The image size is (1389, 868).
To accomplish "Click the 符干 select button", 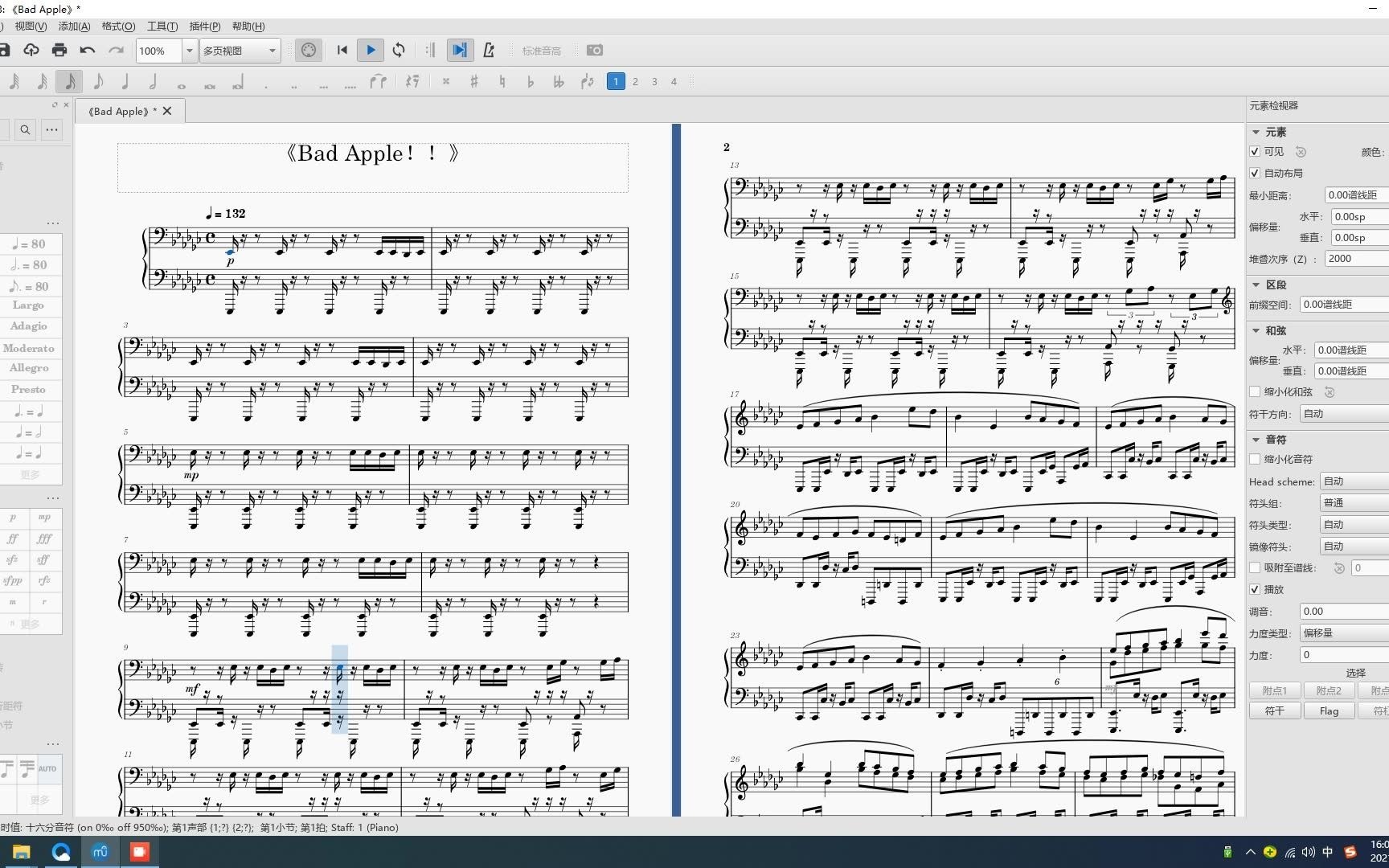I will (x=1274, y=711).
